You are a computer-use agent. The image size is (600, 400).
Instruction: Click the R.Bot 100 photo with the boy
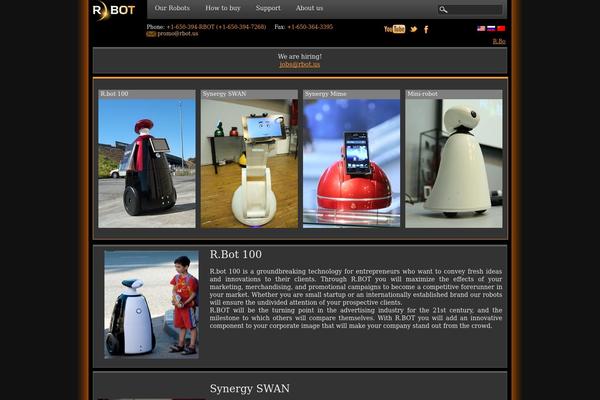[x=152, y=305]
